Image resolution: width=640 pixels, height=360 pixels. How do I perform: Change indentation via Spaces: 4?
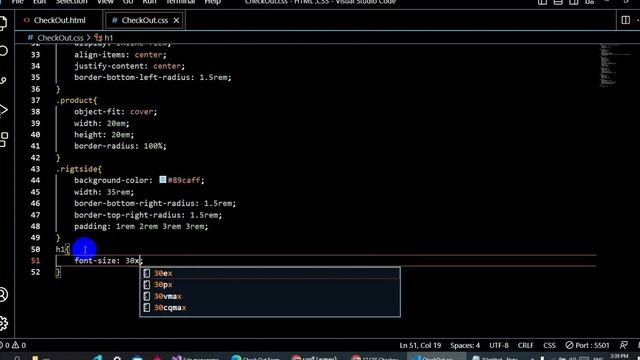[x=465, y=345]
